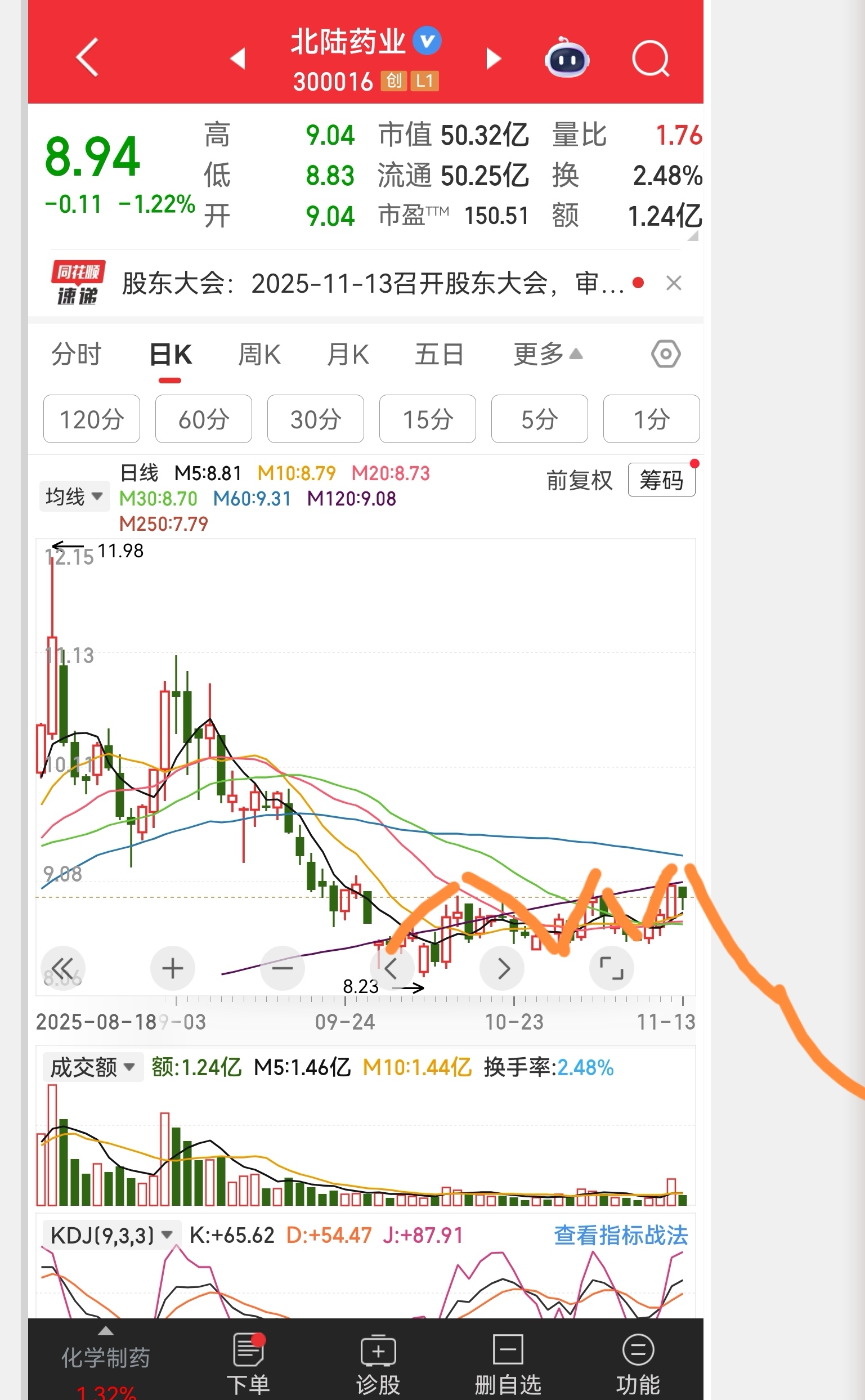
Task: Move chart left with chevron button
Action: [392, 968]
